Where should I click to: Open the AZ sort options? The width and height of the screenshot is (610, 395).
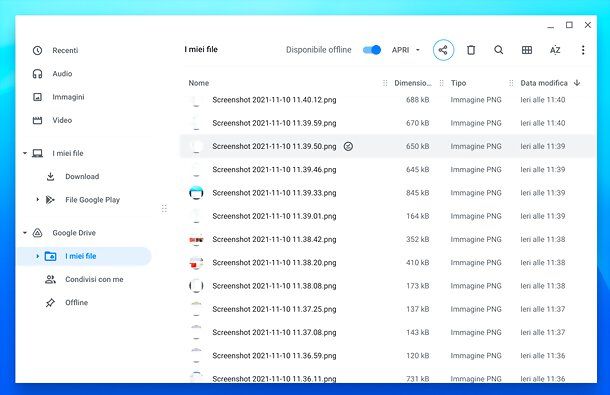(x=555, y=50)
